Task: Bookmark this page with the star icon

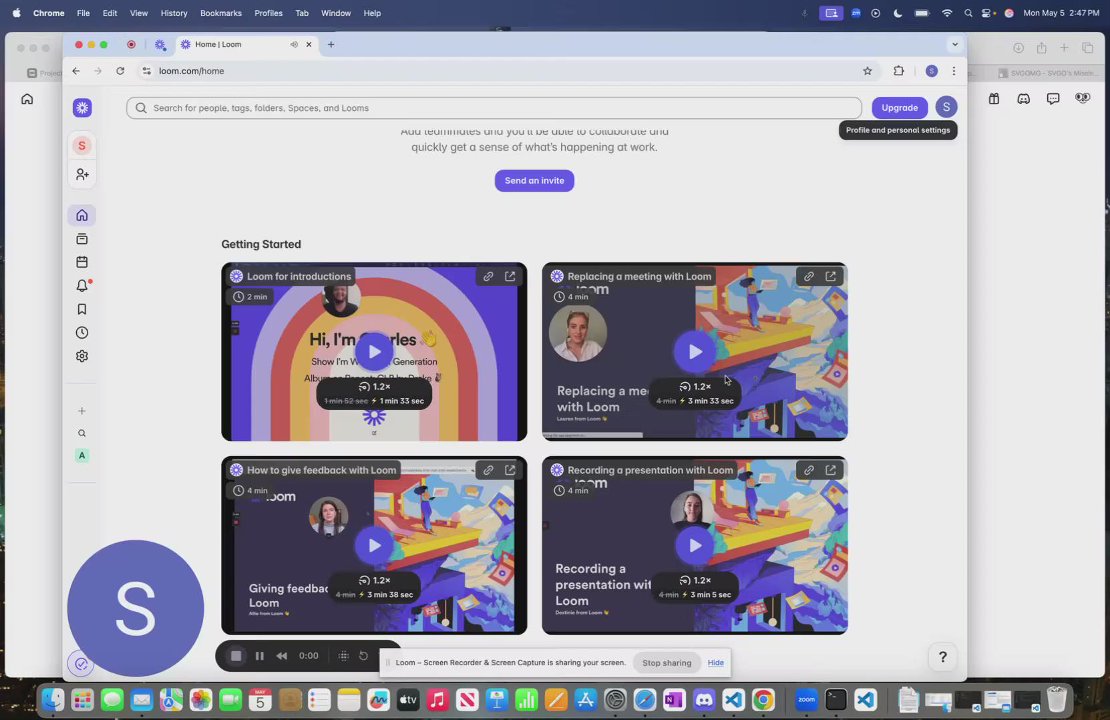Action: click(x=867, y=71)
